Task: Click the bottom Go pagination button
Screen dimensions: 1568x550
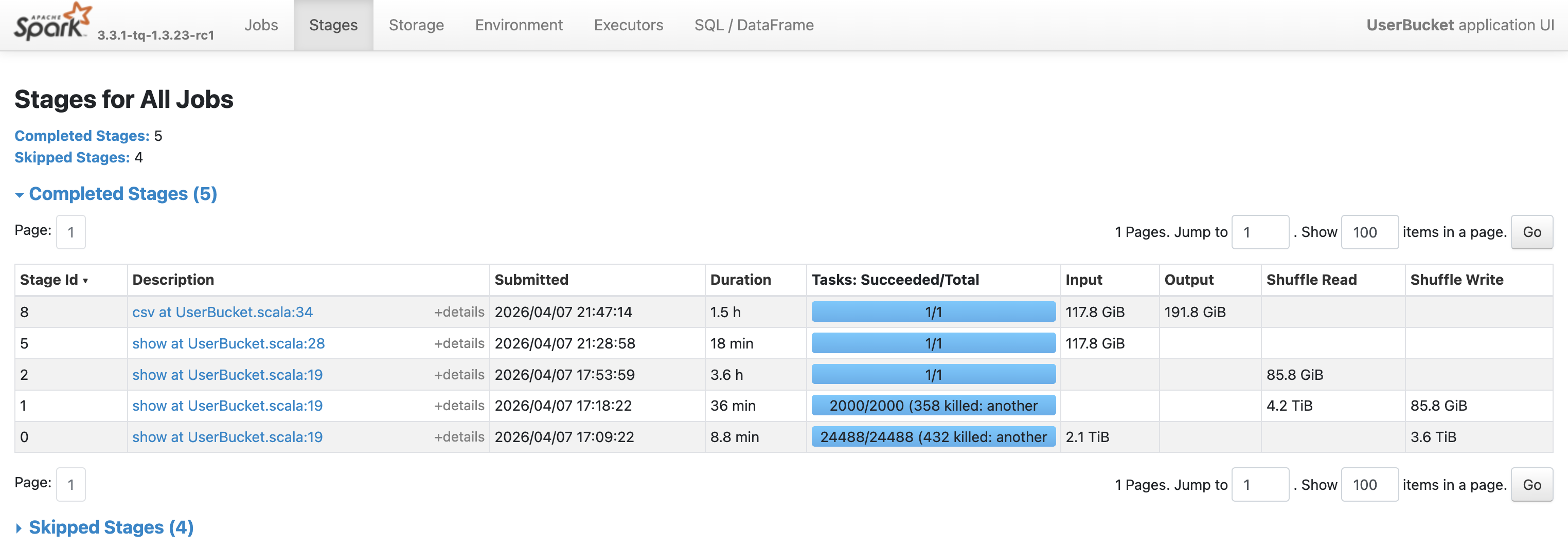Action: pyautogui.click(x=1531, y=485)
